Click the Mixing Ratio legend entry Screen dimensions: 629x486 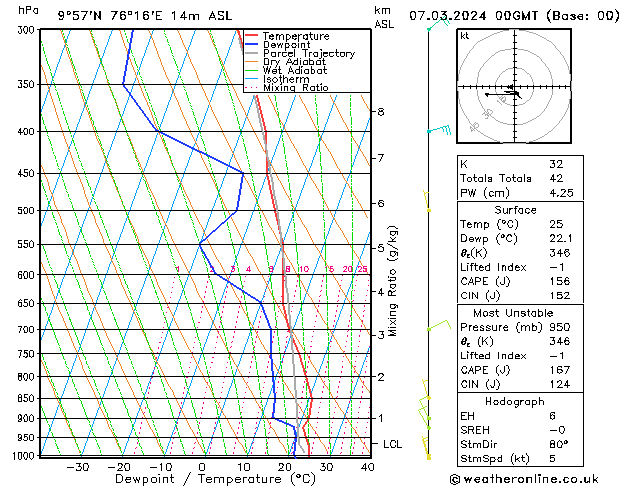coord(295,88)
